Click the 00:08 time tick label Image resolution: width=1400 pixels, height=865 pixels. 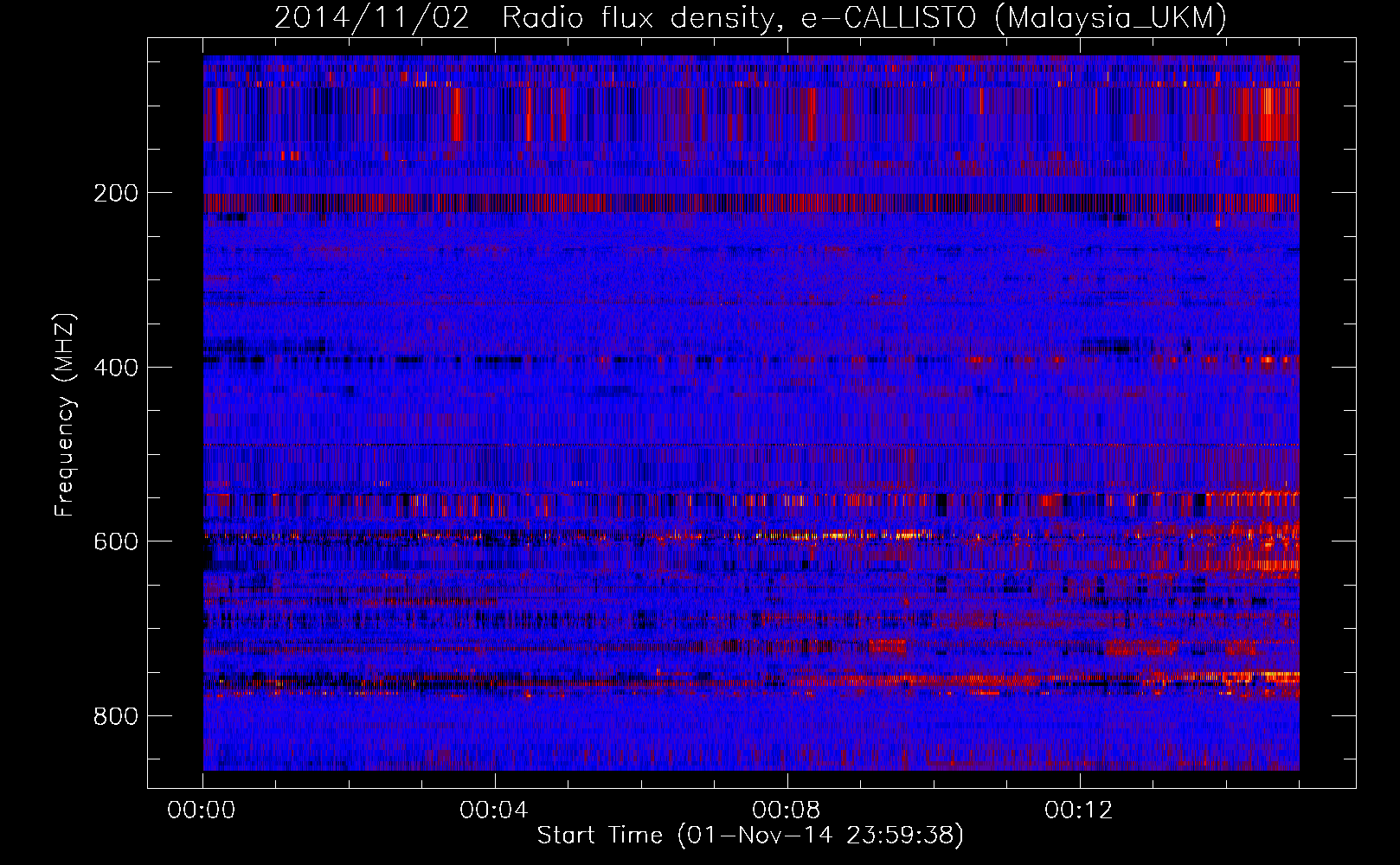[x=787, y=811]
